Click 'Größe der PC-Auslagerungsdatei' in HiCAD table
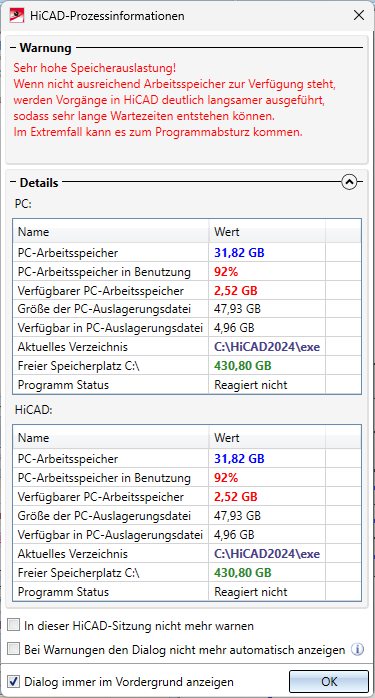The height and width of the screenshot is (698, 375). click(x=105, y=516)
